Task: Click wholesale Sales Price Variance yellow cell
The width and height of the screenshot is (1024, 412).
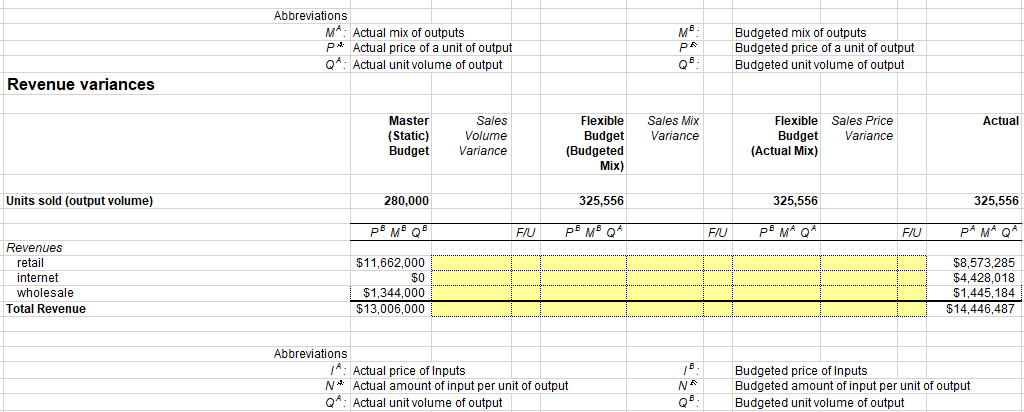Action: [858, 293]
